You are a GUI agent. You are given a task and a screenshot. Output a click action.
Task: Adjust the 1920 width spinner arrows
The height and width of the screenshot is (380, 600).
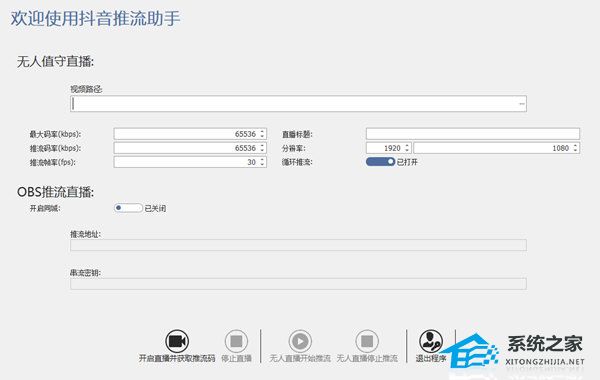407,148
